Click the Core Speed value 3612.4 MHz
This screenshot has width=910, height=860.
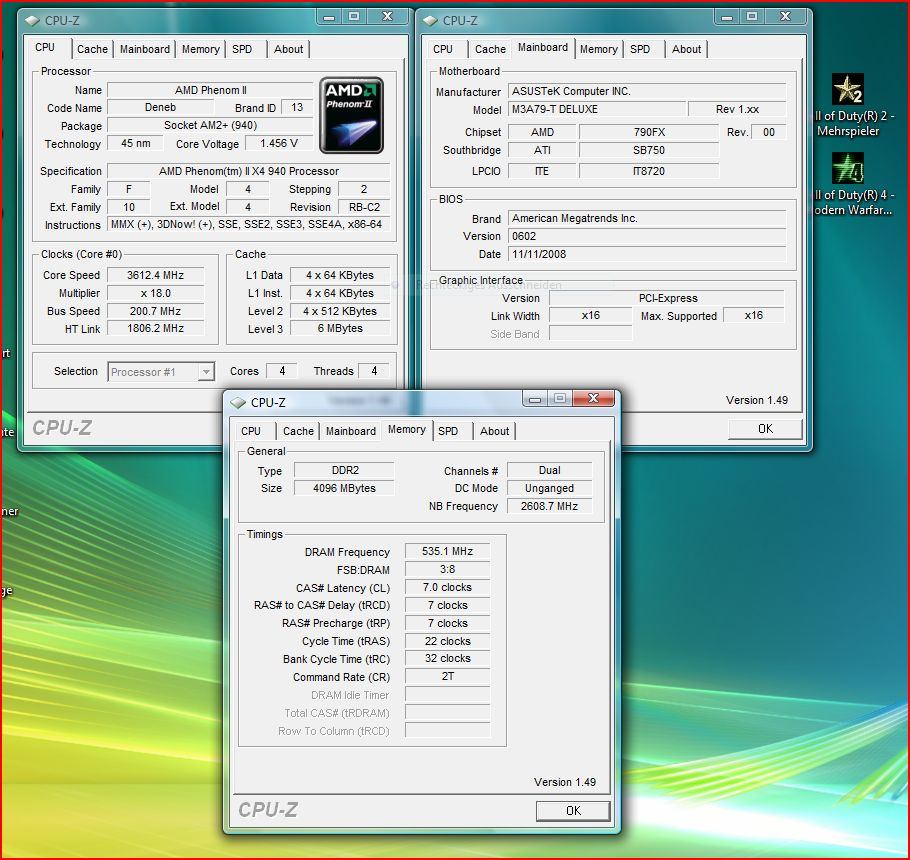tap(156, 275)
